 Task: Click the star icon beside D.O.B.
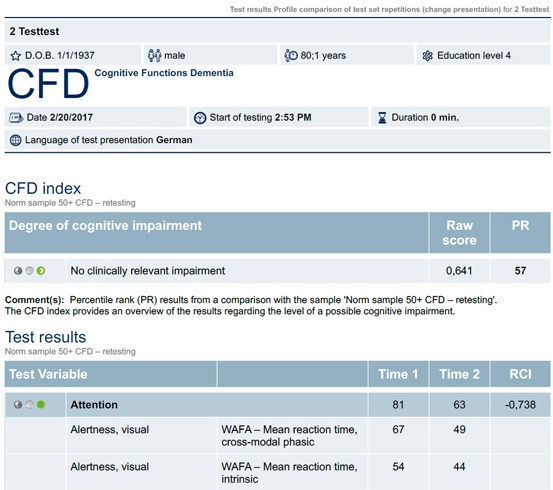16,56
